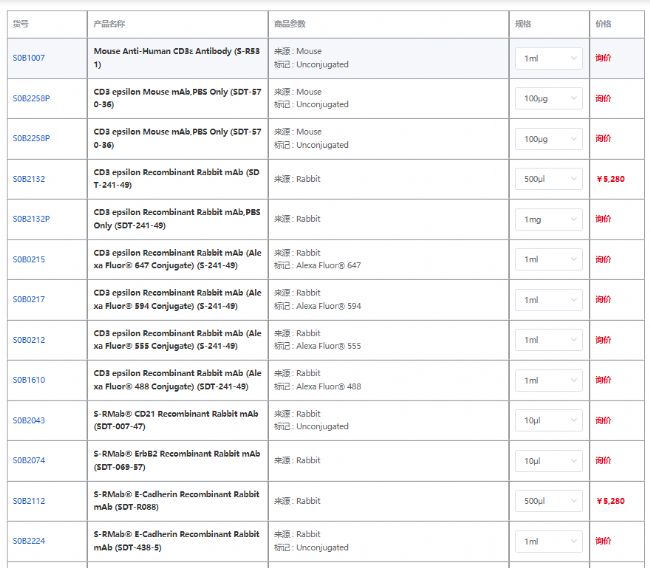Image resolution: width=650 pixels, height=568 pixels.
Task: Click 询价 in the S0B2074 row
Action: point(603,460)
